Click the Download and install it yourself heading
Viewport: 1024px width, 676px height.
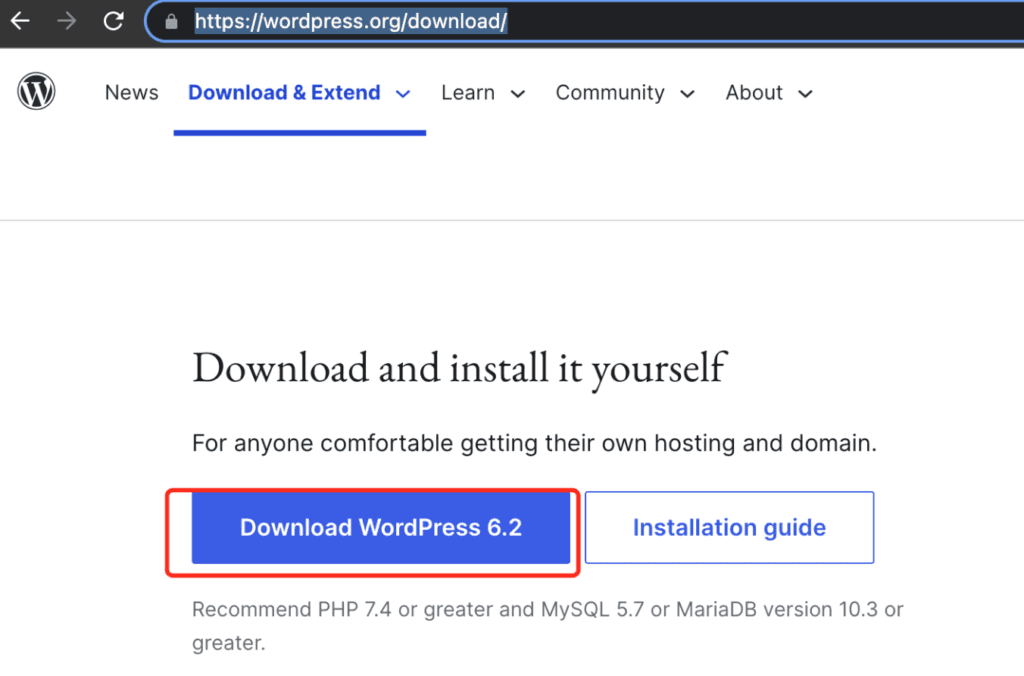click(460, 368)
